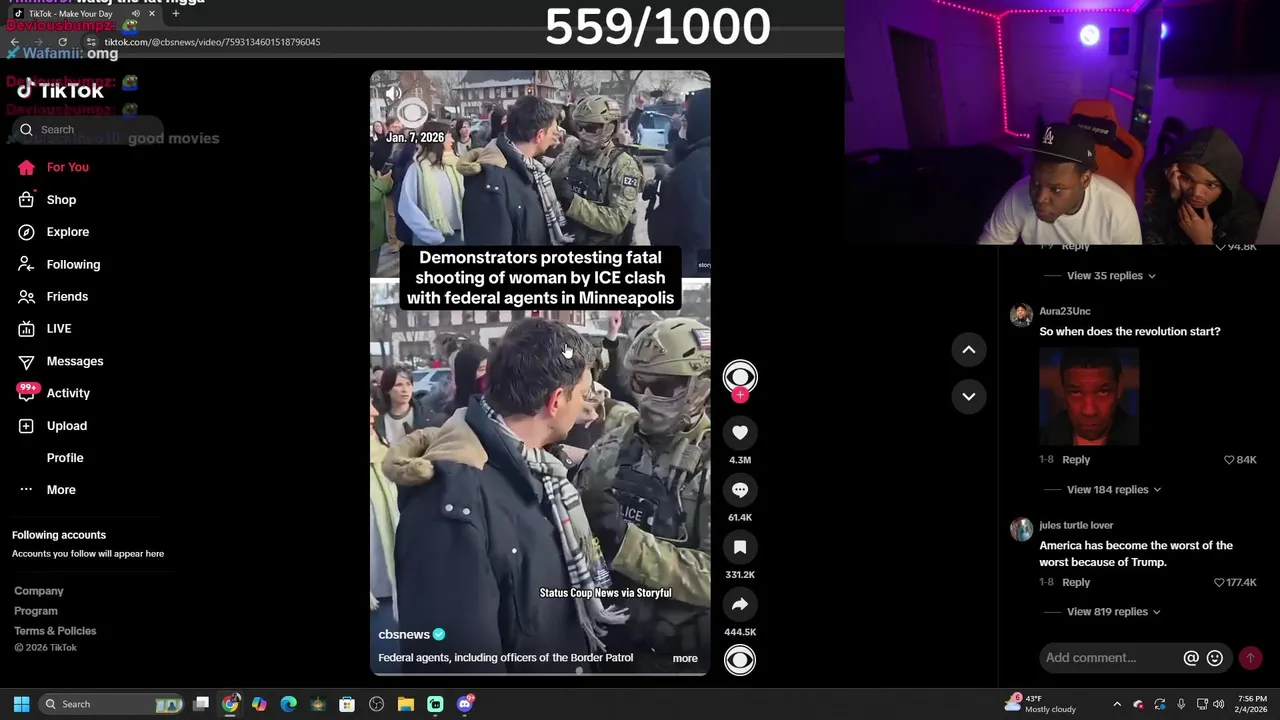Open the weather widget, 43°F Mostly cloudy
Screen dimensions: 1280x720
pyautogui.click(x=1039, y=704)
